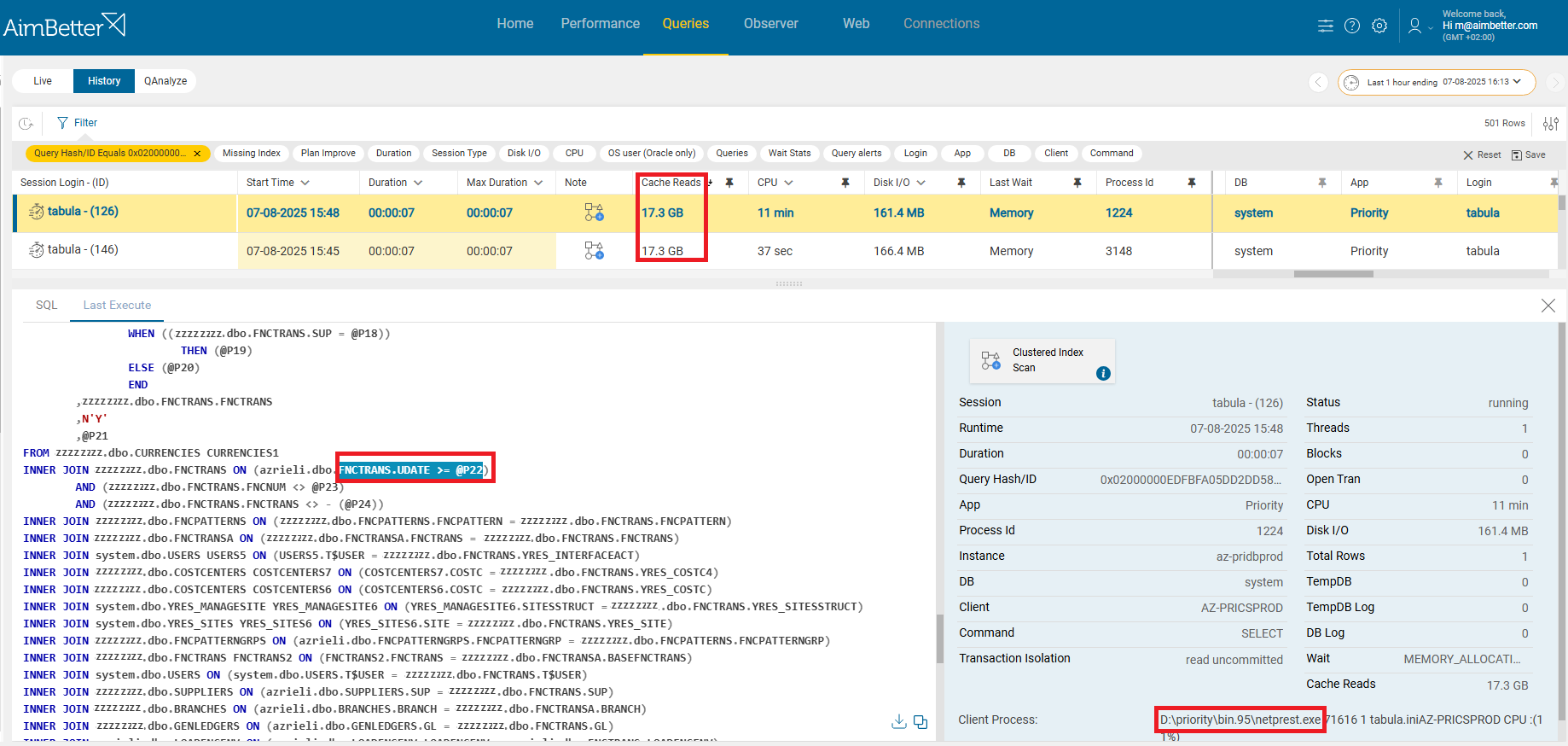Screen dimensions: 1568x746
Task: Open column settings sliders icon
Action: [1551, 124]
